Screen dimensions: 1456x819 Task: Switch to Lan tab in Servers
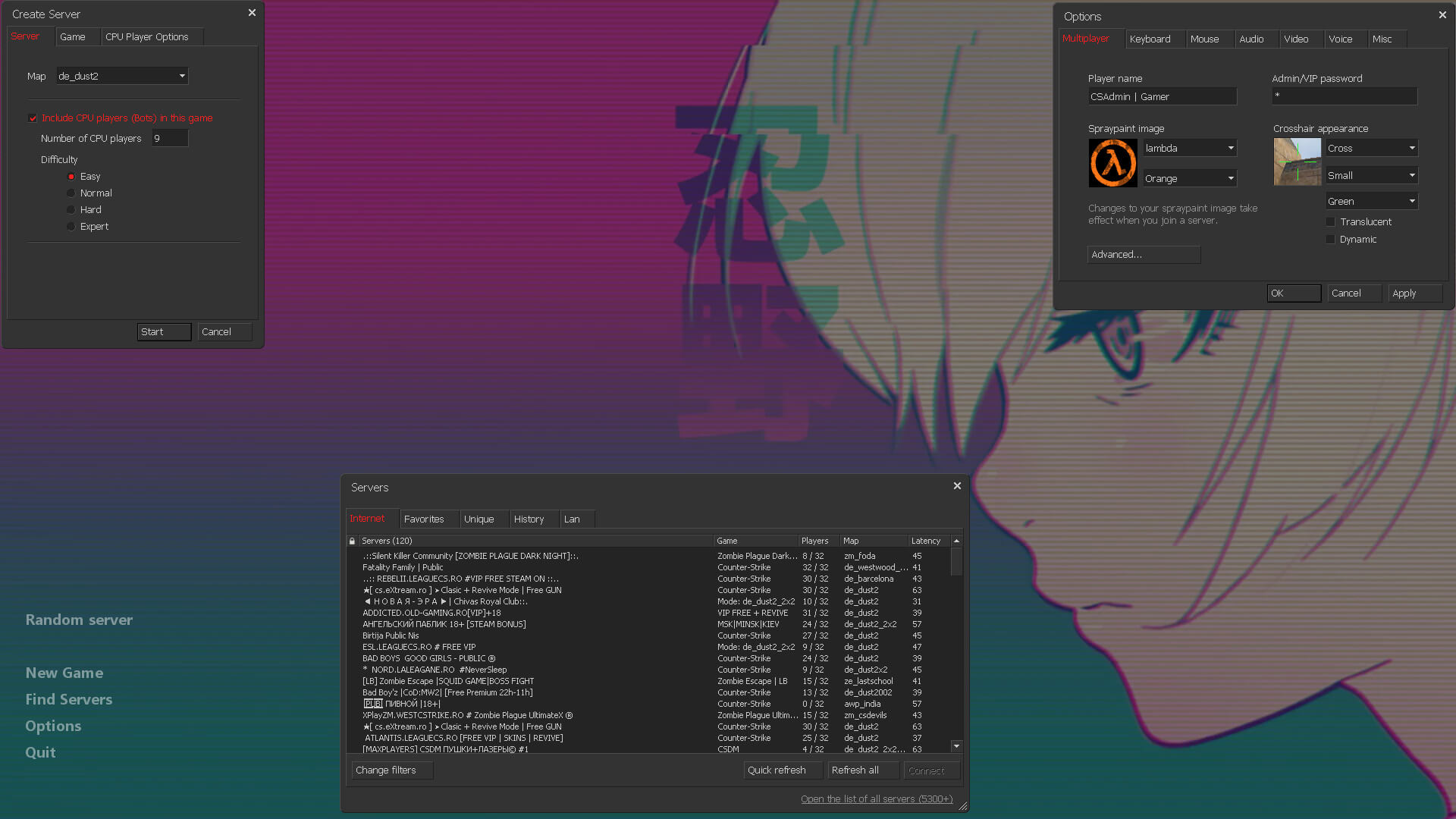(x=577, y=519)
